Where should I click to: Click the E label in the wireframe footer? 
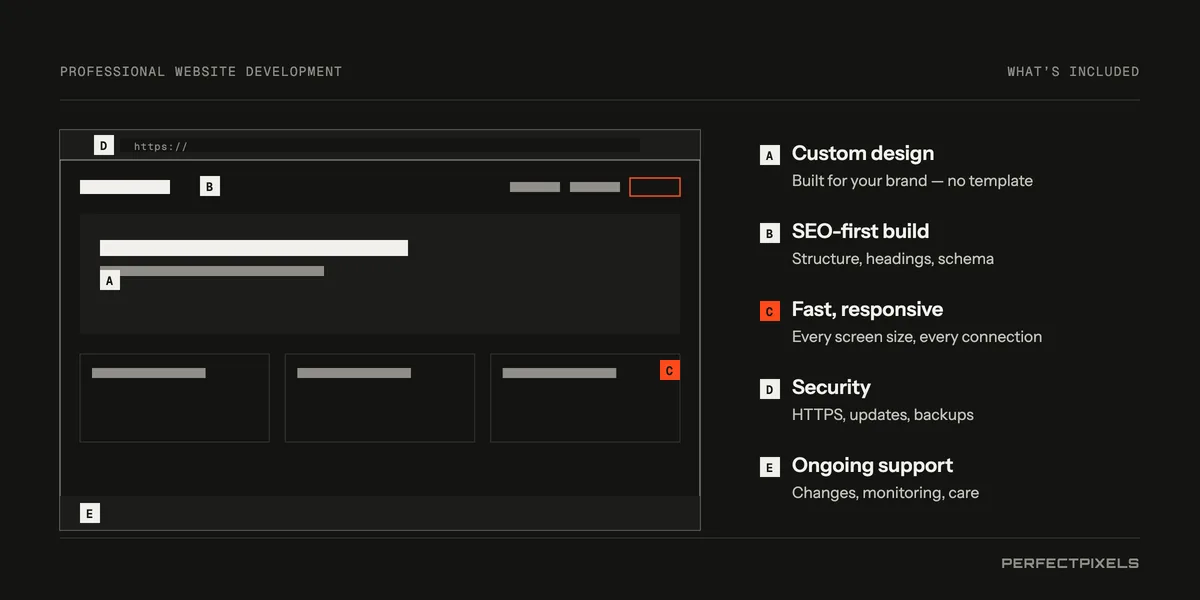(90, 514)
